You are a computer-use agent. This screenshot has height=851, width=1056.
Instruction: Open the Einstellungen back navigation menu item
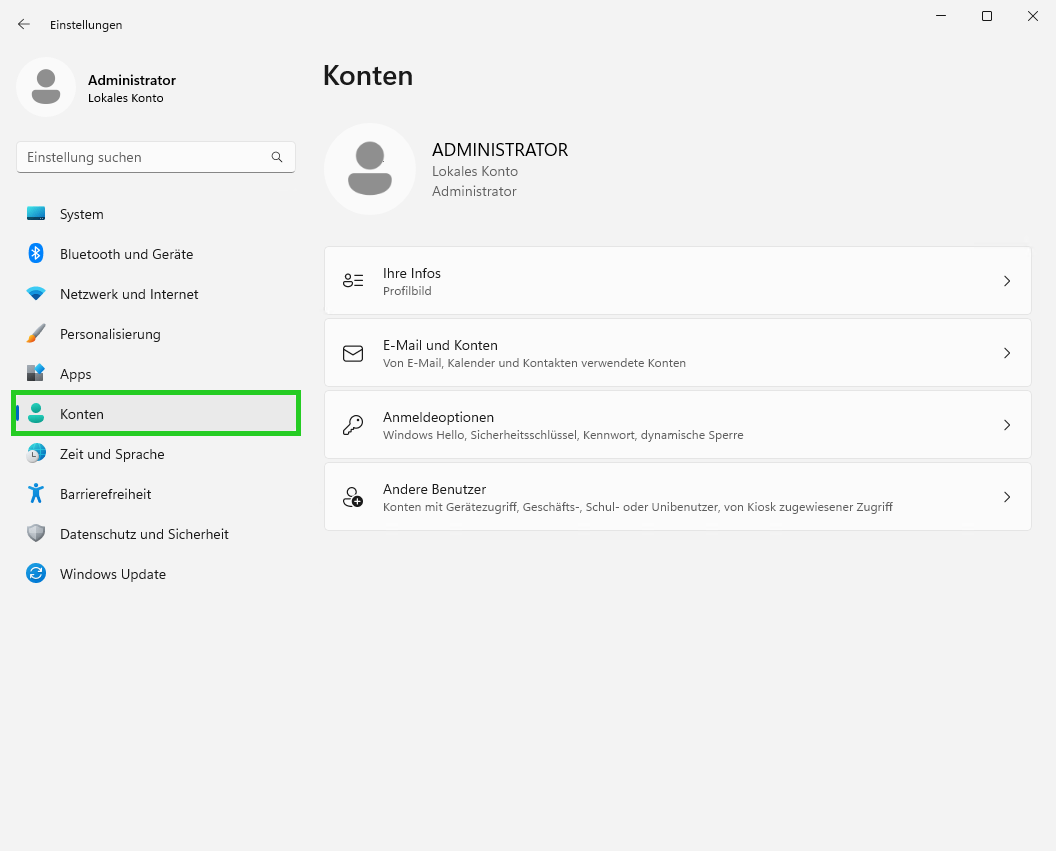tap(86, 24)
